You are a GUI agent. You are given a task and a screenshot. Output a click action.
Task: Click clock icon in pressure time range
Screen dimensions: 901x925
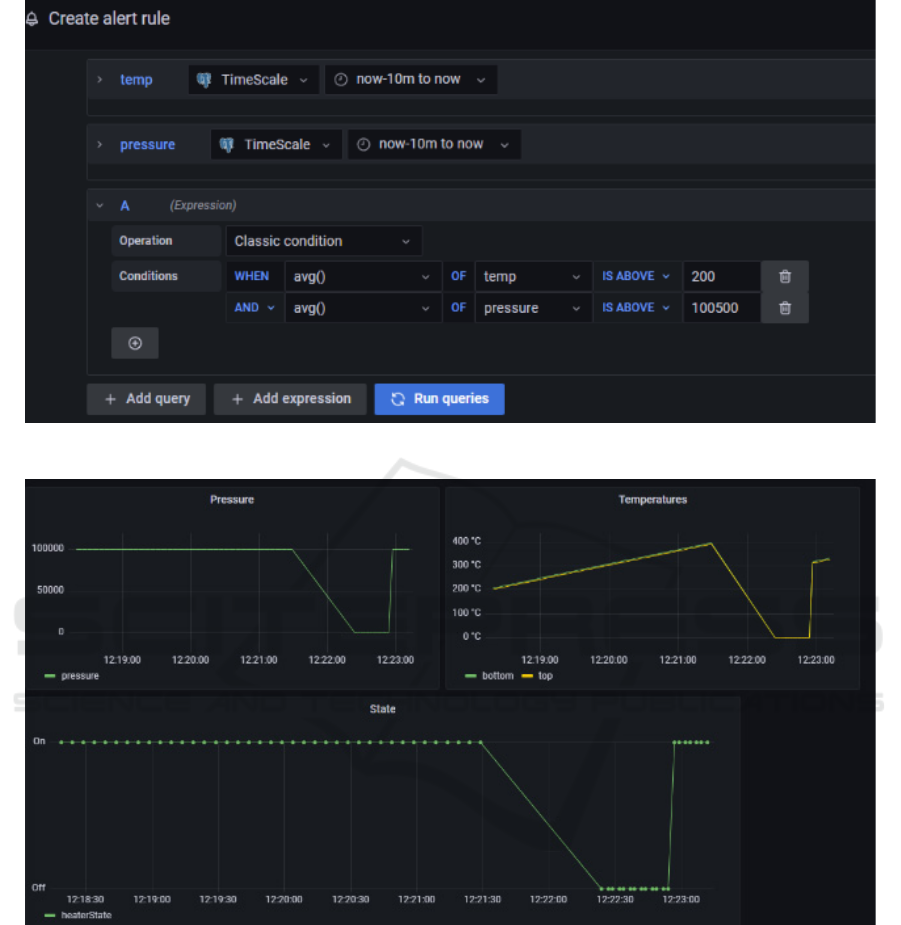point(363,145)
